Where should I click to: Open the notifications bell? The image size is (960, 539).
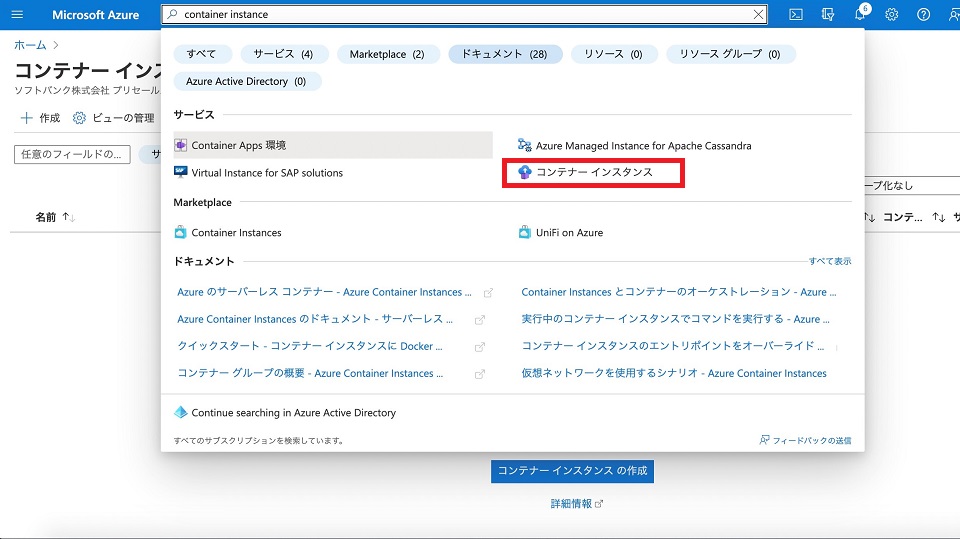(859, 15)
